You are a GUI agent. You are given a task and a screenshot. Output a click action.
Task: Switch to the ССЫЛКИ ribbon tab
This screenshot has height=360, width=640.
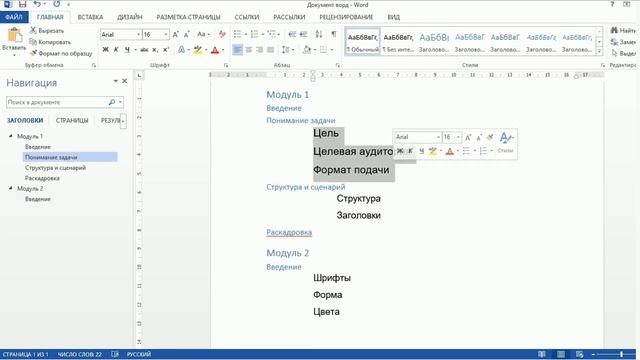click(x=247, y=17)
